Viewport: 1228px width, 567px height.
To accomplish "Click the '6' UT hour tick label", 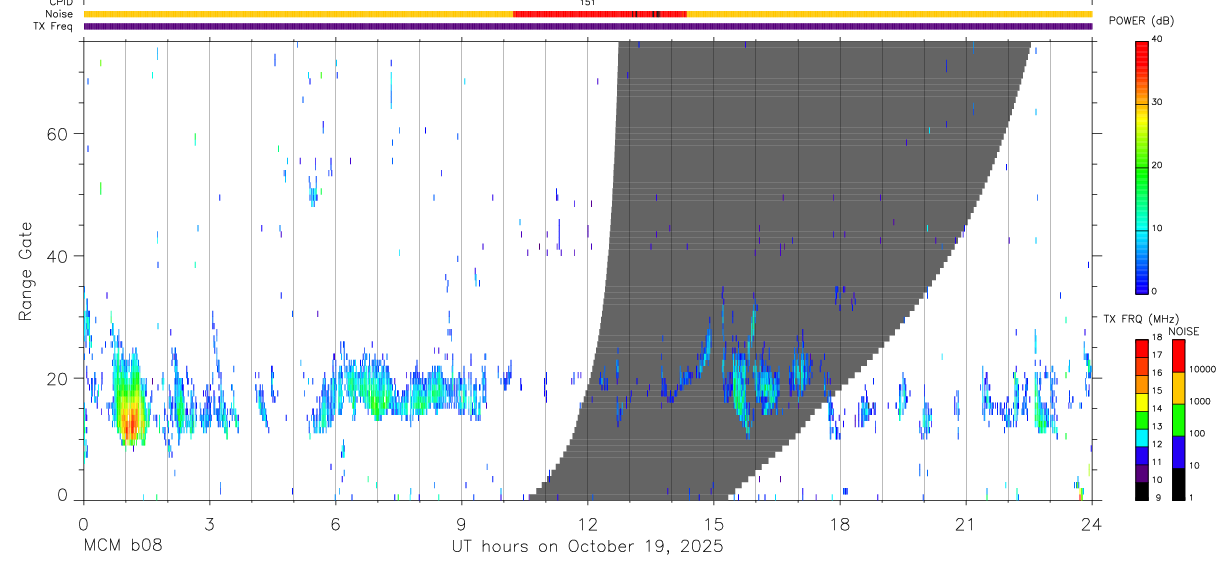I will [x=335, y=523].
